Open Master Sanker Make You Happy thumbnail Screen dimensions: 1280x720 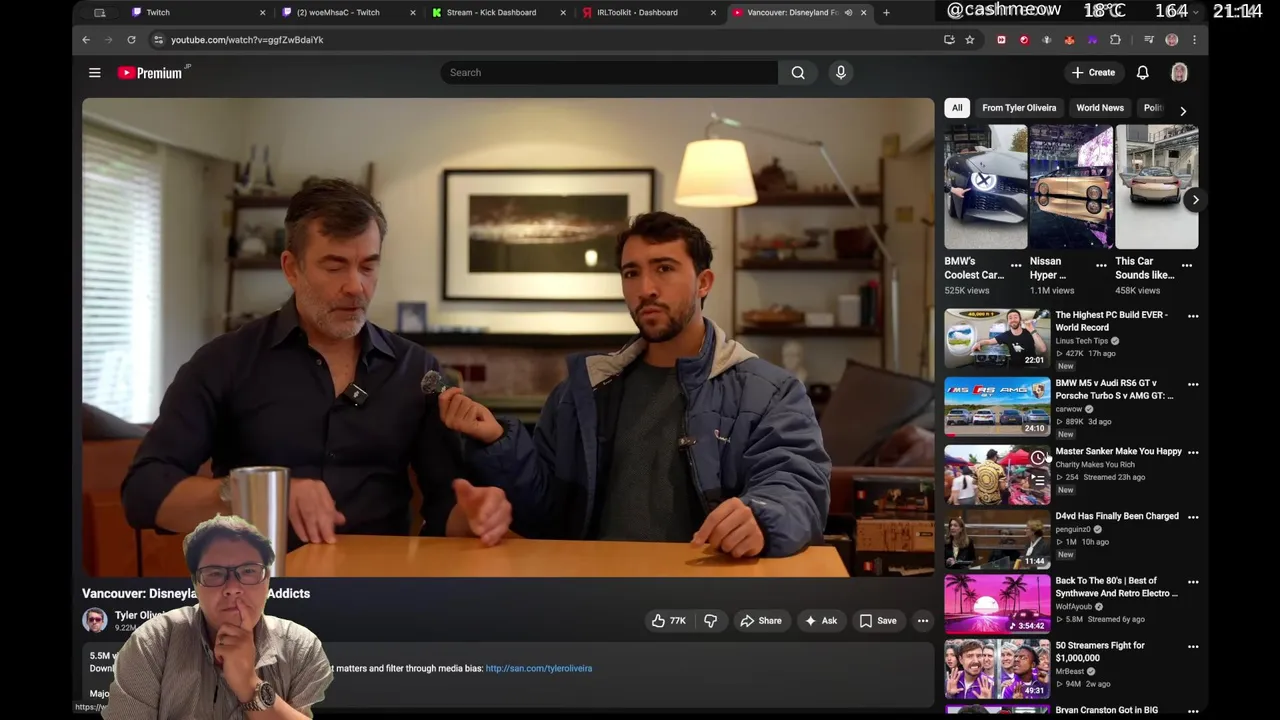[x=997, y=474]
